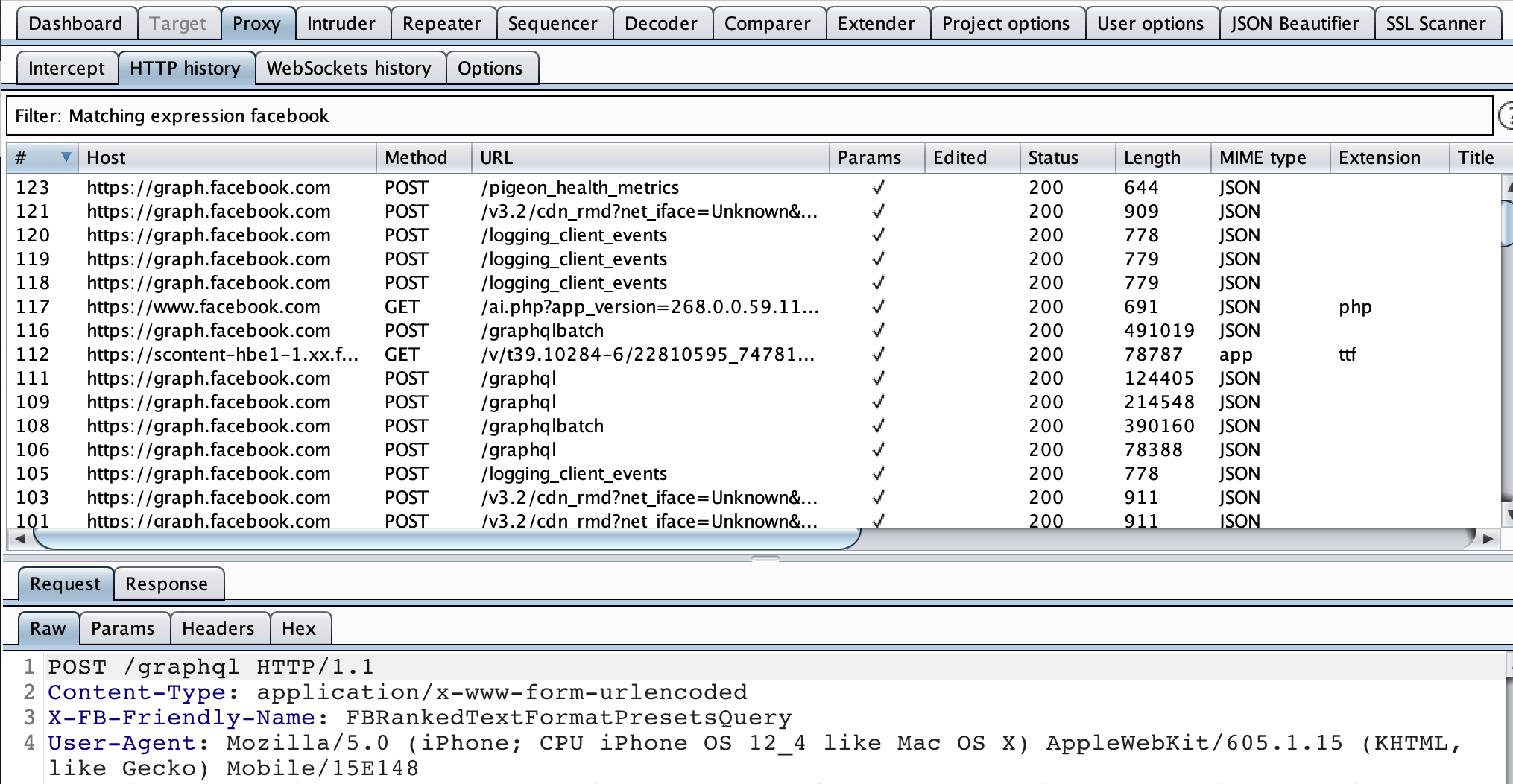This screenshot has width=1513, height=784.
Task: Select request 109 with length 214548
Action: (x=753, y=402)
